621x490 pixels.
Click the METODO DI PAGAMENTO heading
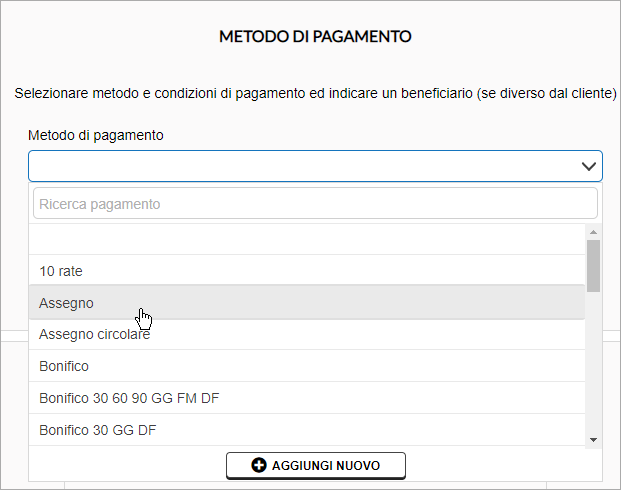tap(315, 36)
